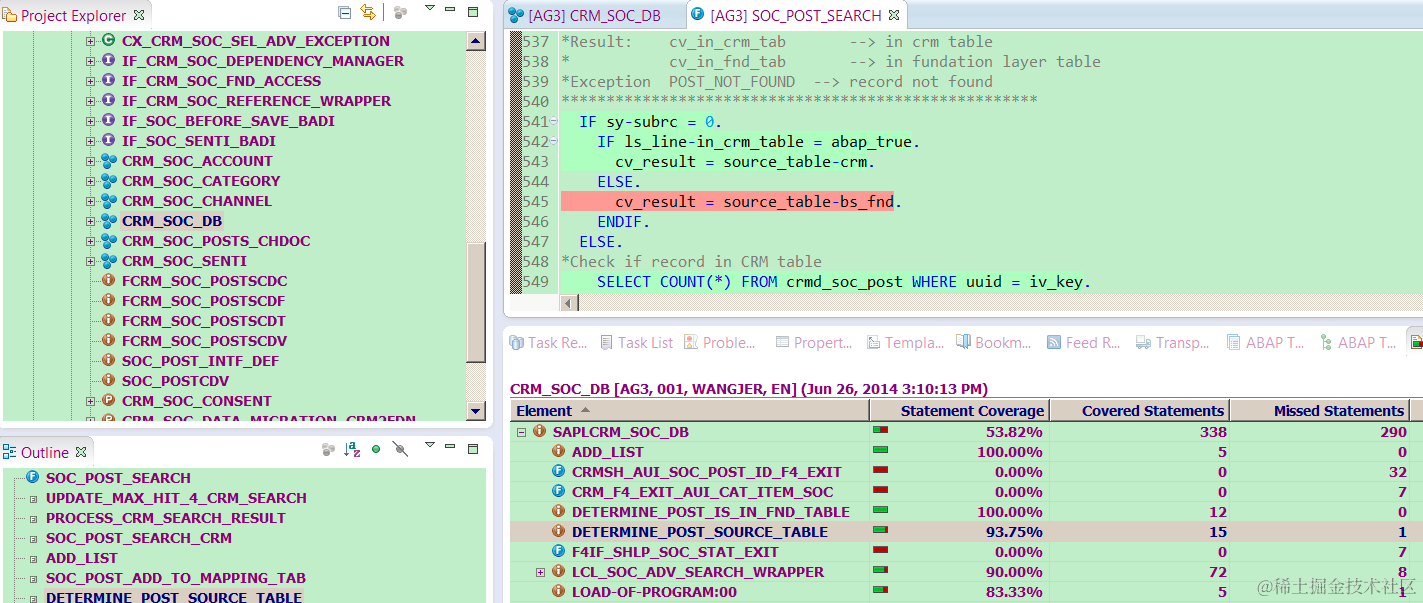The width and height of the screenshot is (1423, 603).
Task: Select SOC_POST_ADD_TO_MAPPING_TAB in Outline
Action: click(x=176, y=578)
